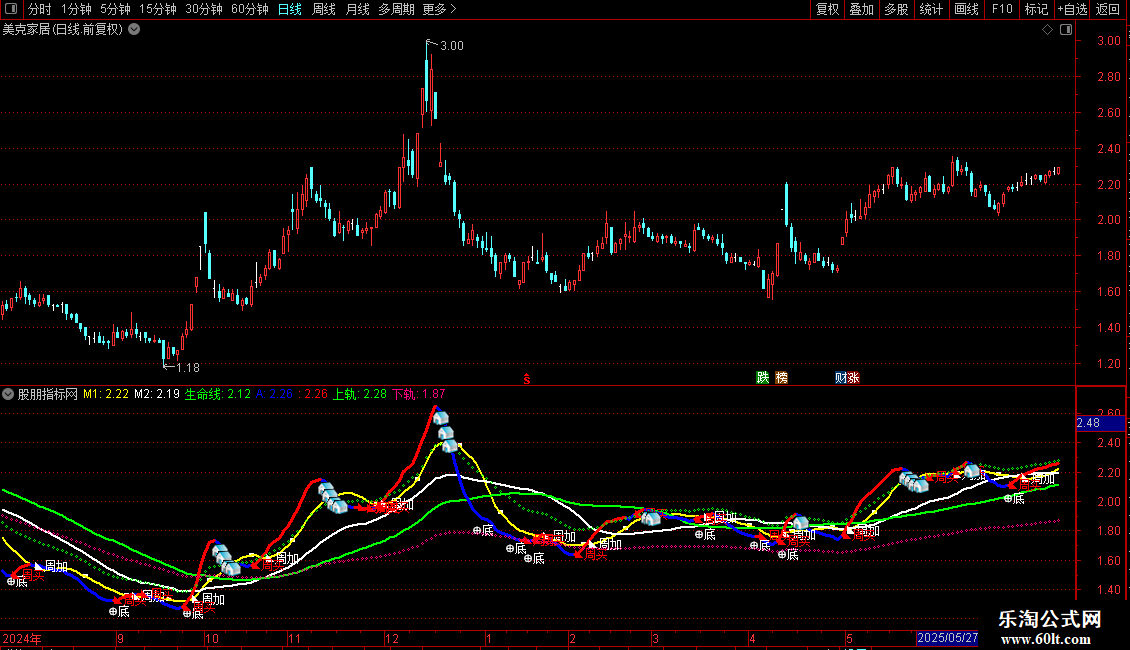Viewport: 1130px width, 650px height.
Task: Click the 2.80 price scale label
Action: tap(1108, 77)
